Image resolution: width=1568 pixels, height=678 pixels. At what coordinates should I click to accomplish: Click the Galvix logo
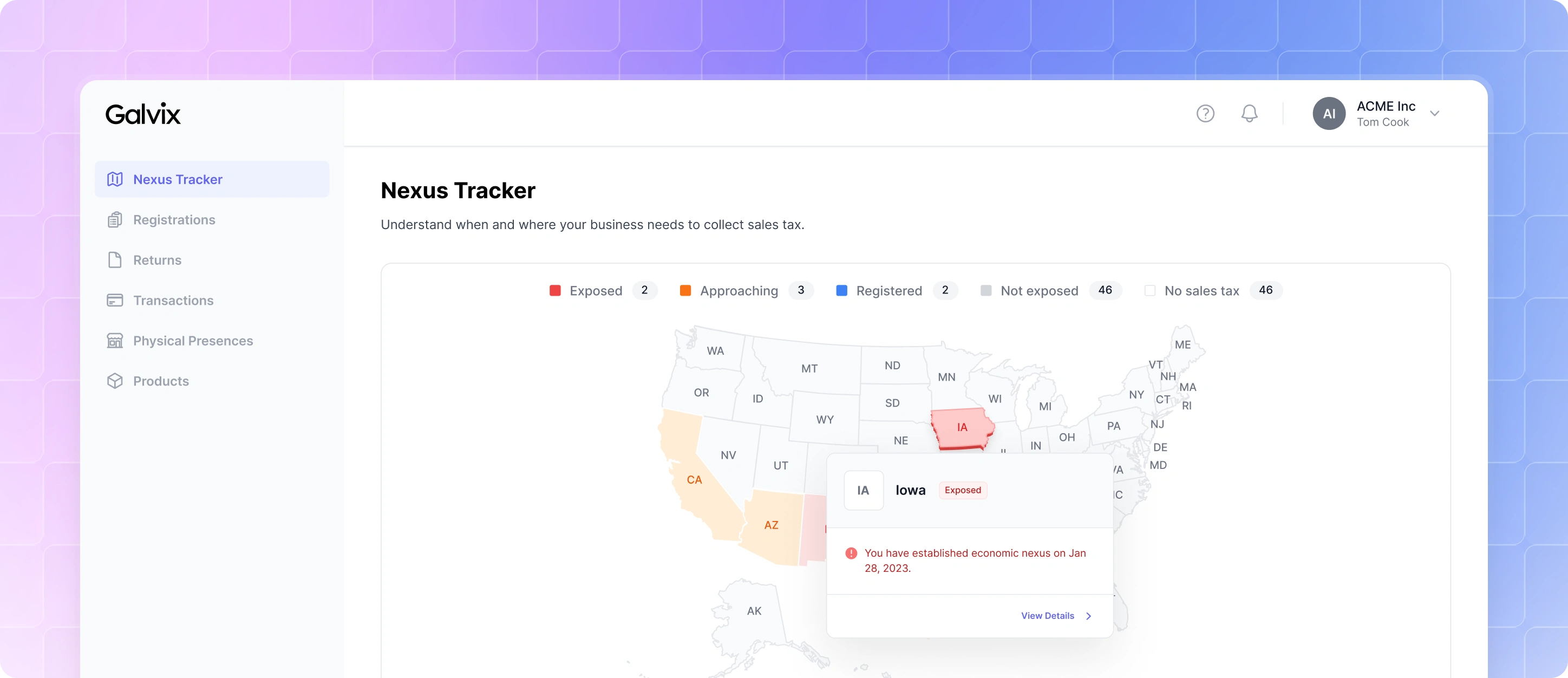click(x=143, y=114)
